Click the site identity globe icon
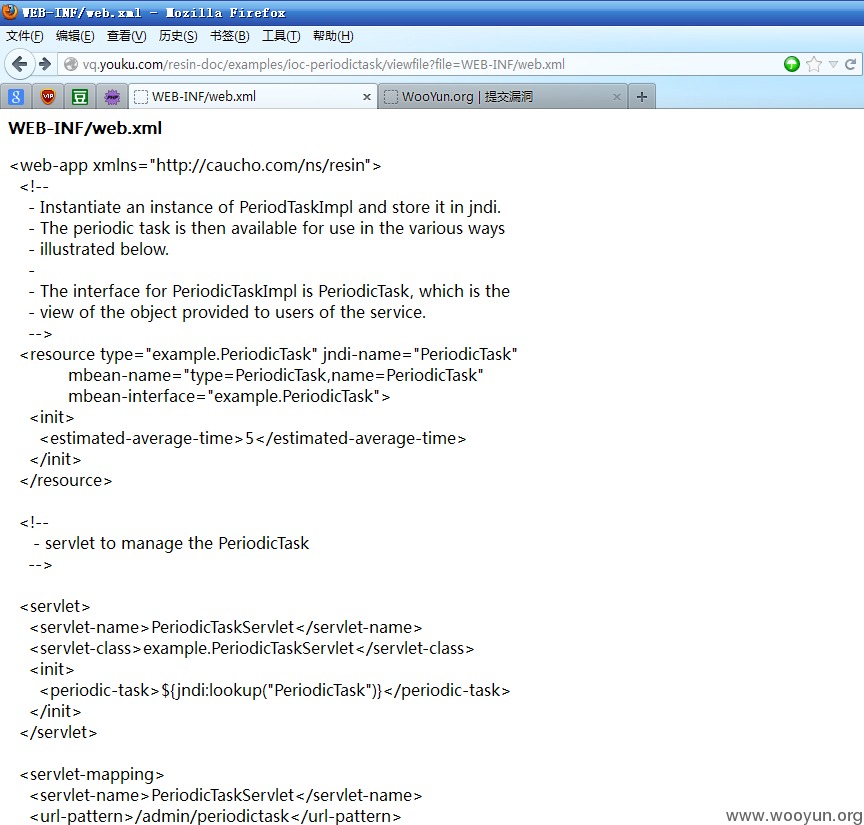The image size is (864, 825). point(71,64)
